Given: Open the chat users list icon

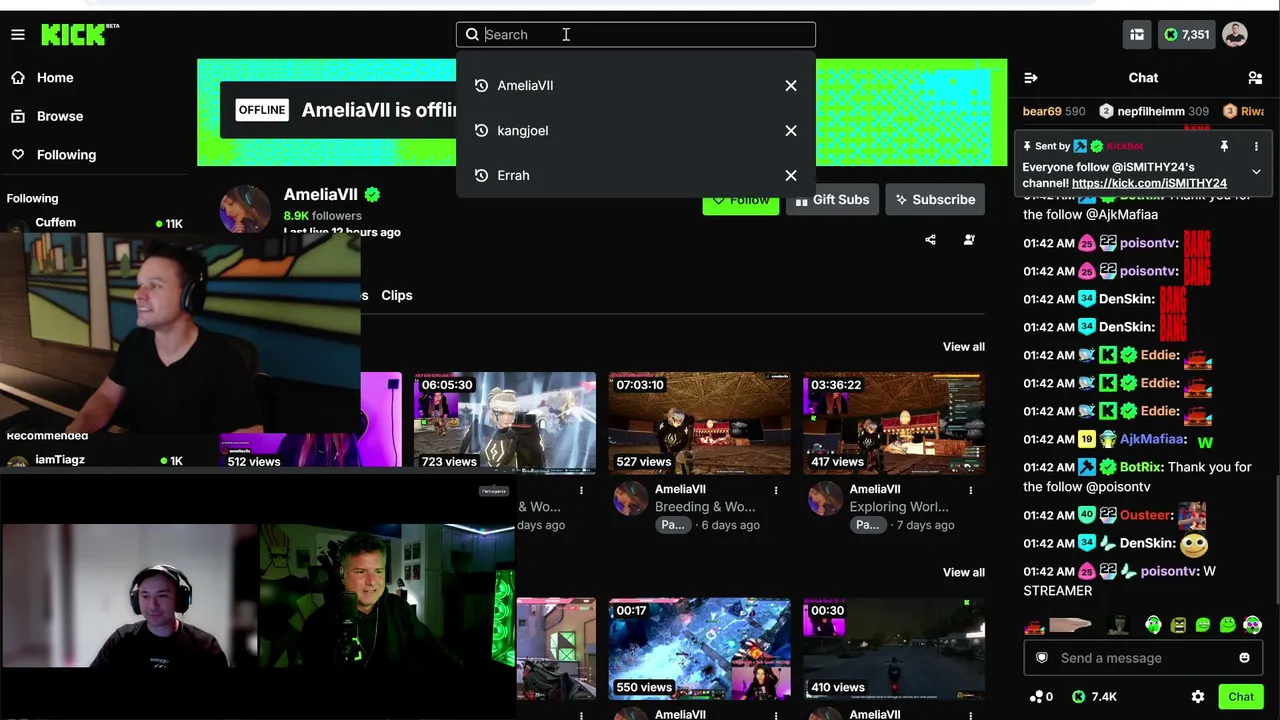Looking at the screenshot, I should (1255, 78).
